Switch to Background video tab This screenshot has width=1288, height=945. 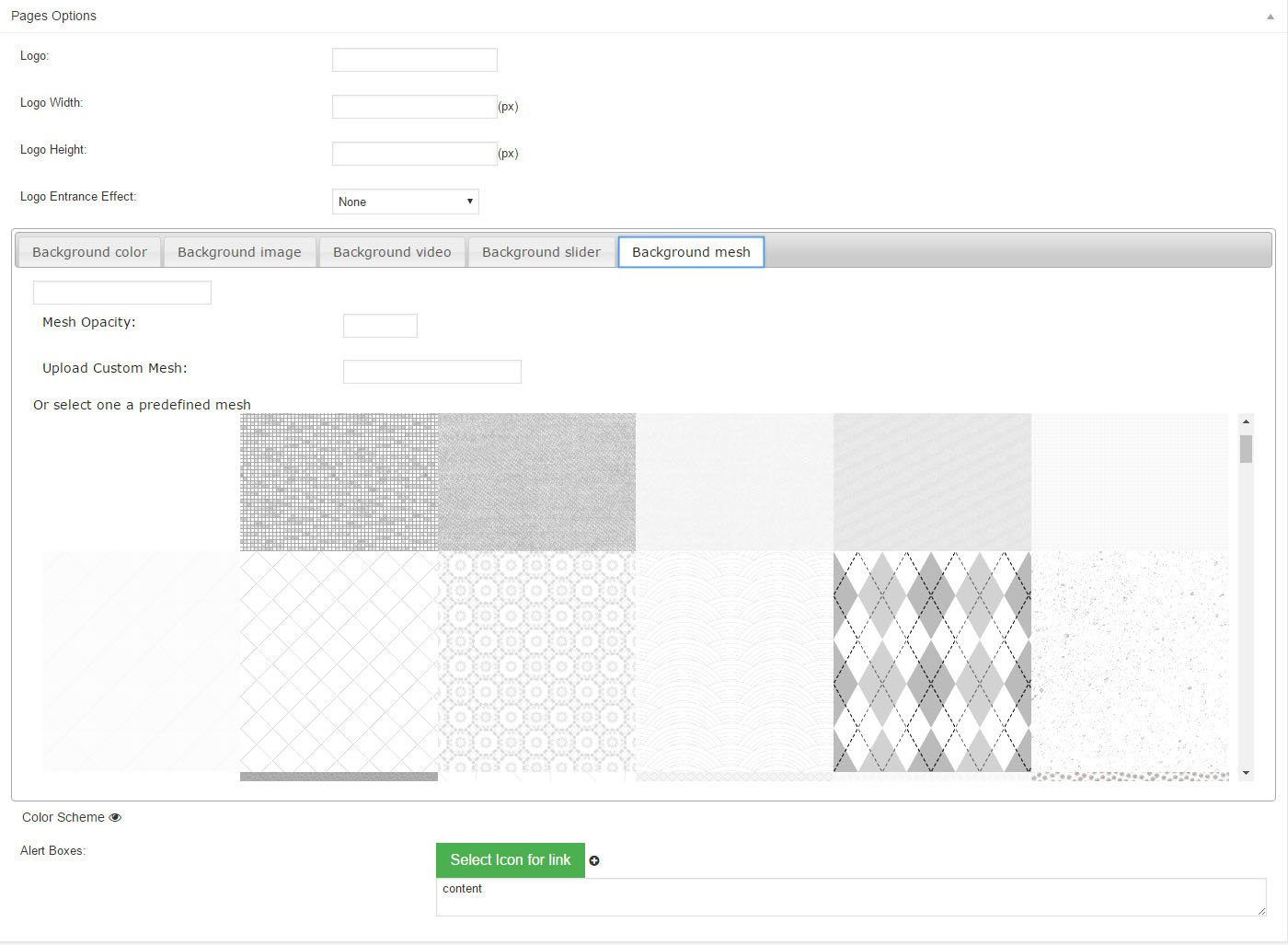point(392,252)
